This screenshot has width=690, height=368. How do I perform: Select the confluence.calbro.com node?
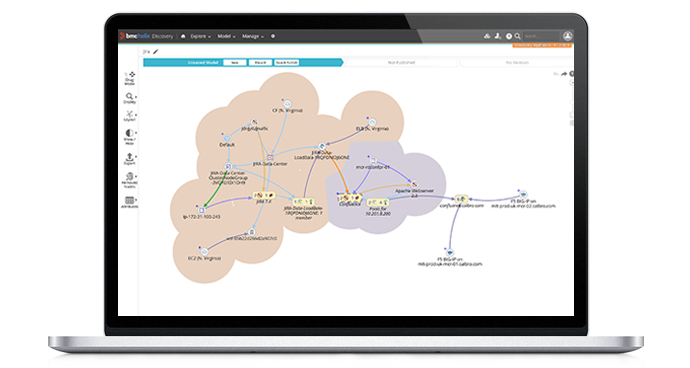[x=461, y=199]
